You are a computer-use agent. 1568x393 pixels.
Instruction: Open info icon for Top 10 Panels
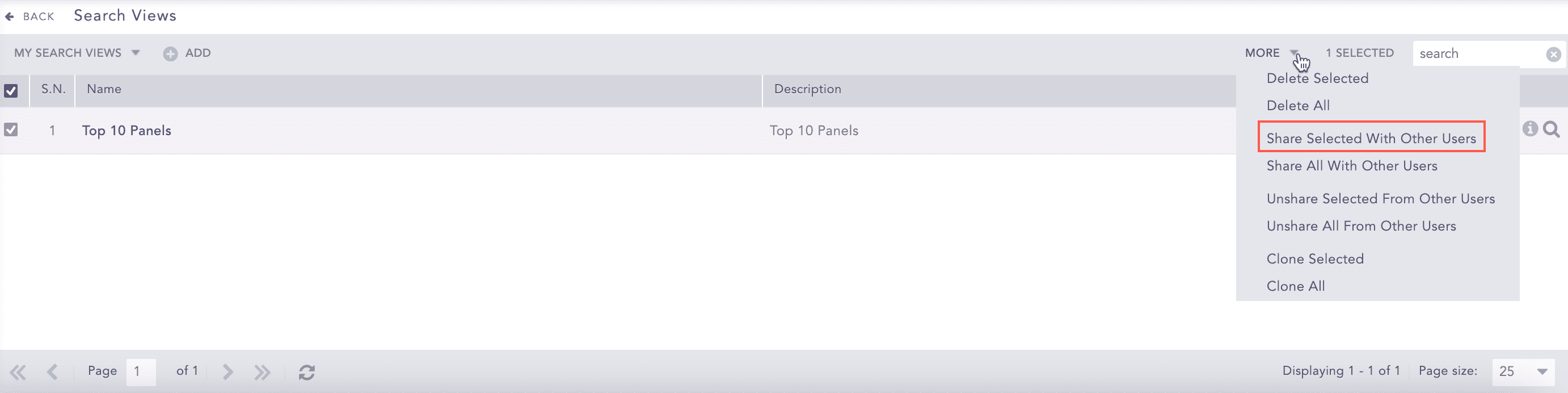coord(1530,128)
